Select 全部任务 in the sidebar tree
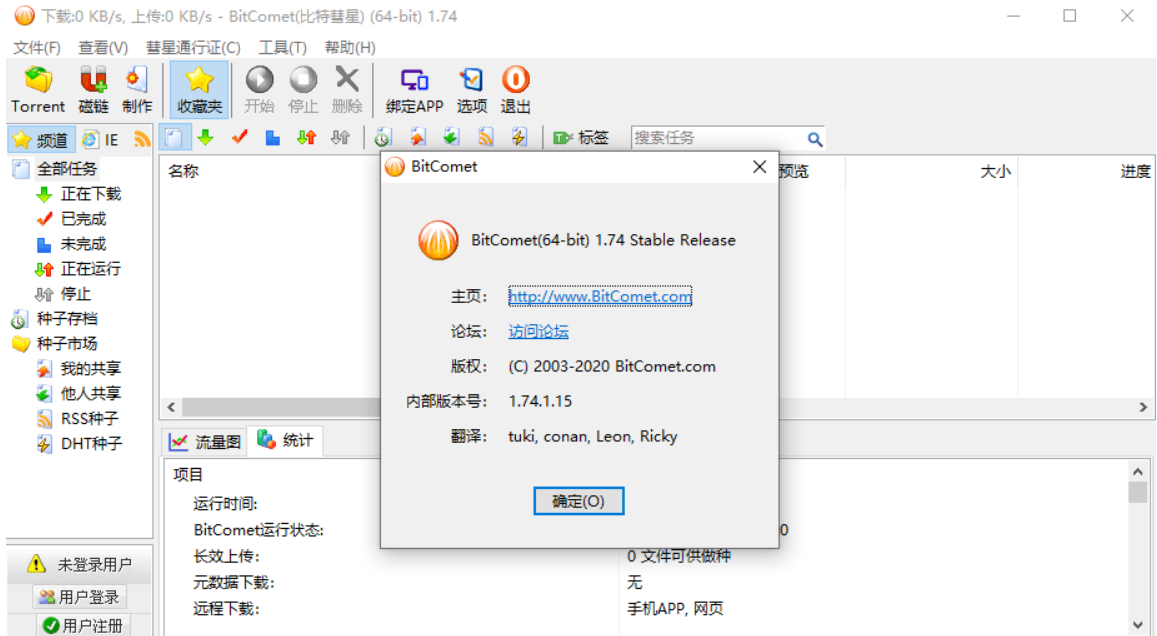This screenshot has width=1157, height=636. point(66,169)
